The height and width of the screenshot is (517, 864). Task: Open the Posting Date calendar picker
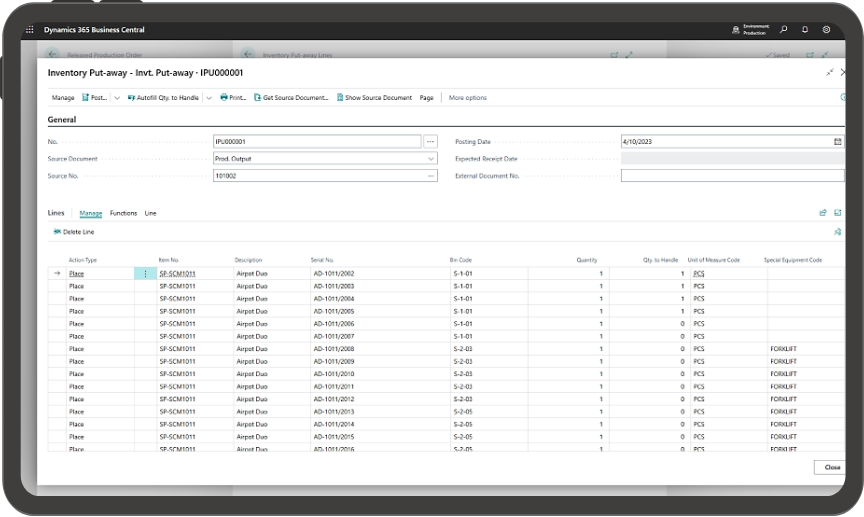pyautogui.click(x=838, y=142)
